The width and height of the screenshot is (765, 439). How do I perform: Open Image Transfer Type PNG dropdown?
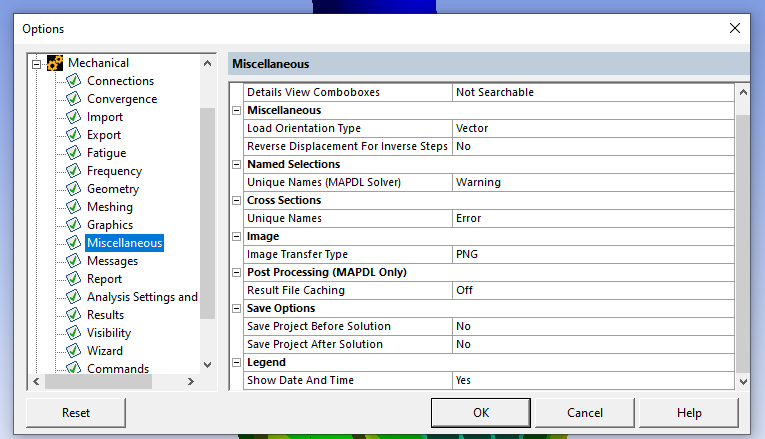593,255
